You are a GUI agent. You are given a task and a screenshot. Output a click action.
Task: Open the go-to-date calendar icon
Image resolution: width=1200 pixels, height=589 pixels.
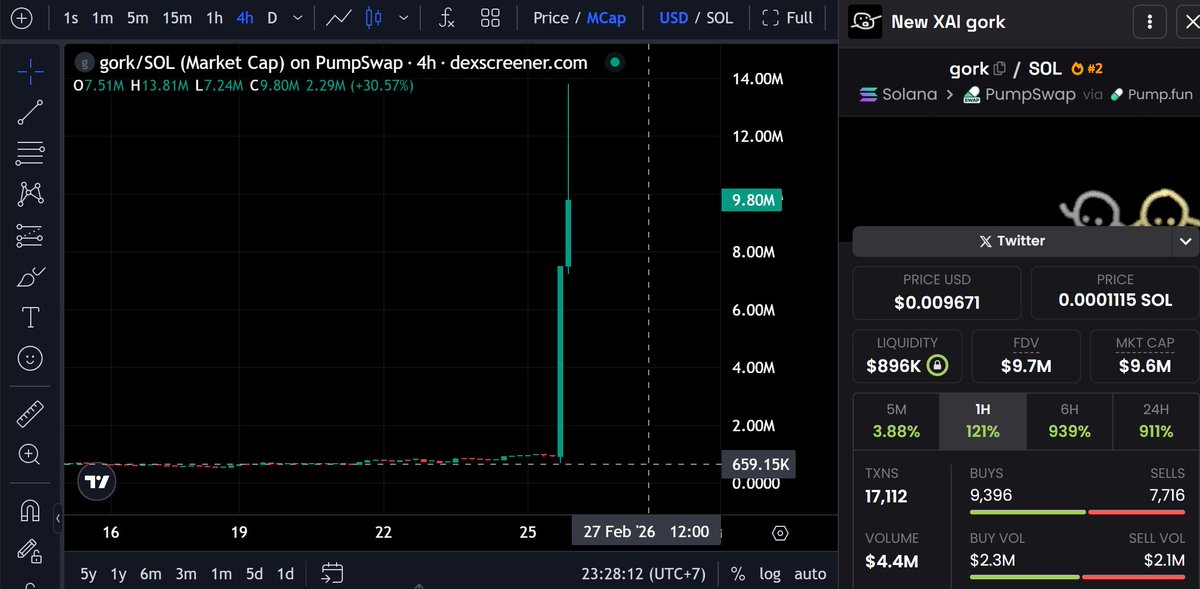(x=332, y=573)
